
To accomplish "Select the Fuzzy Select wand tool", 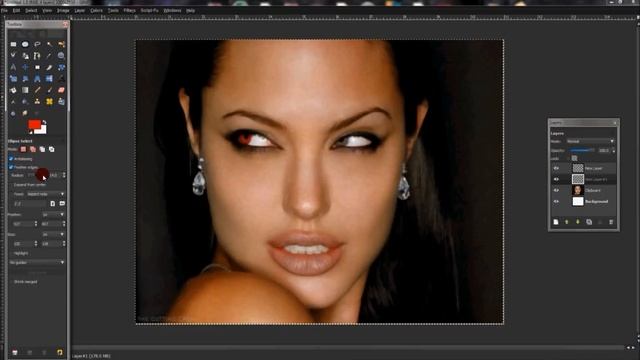I will [49, 44].
